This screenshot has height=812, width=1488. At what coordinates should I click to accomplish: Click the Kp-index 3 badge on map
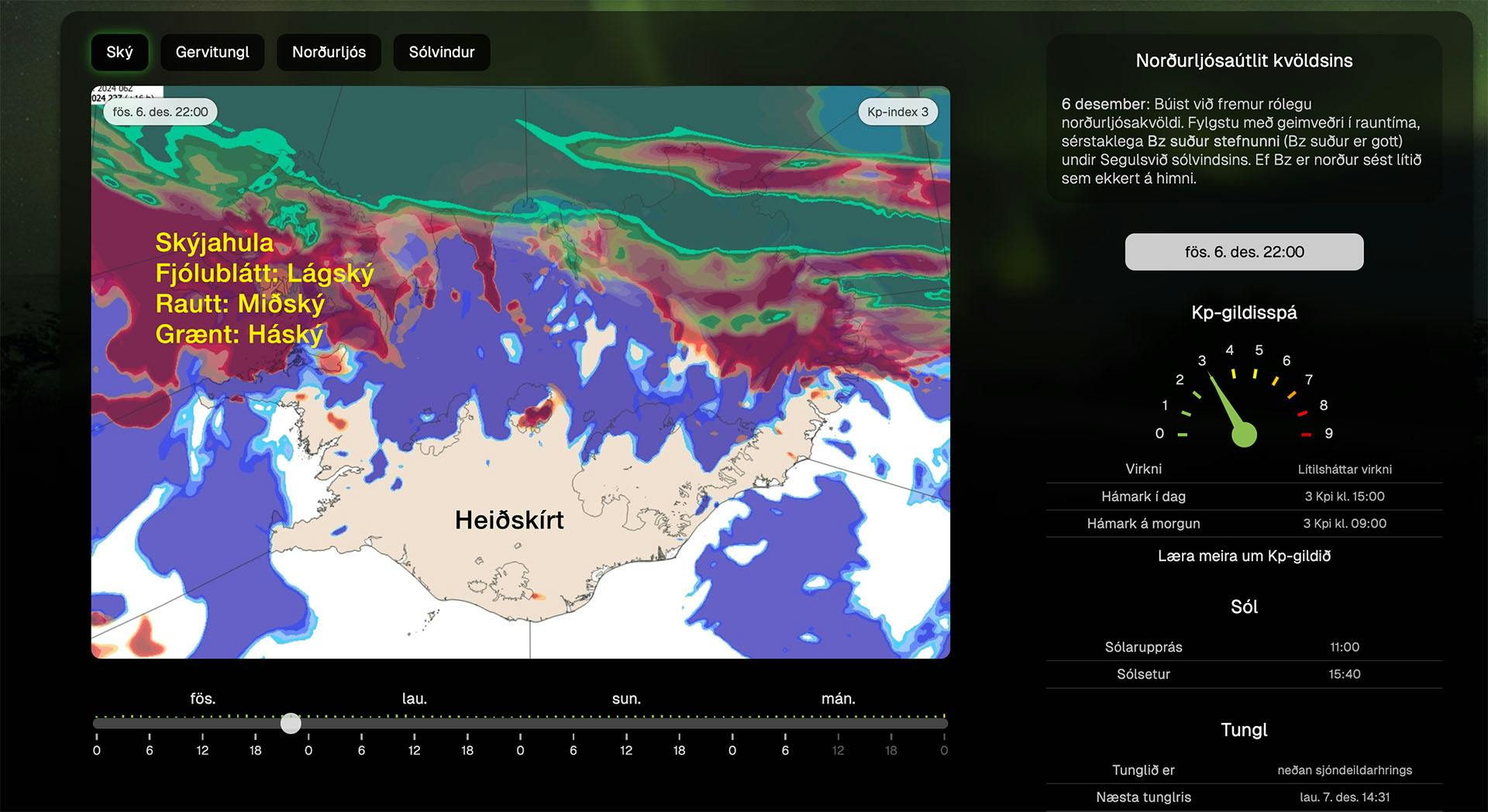coord(897,112)
